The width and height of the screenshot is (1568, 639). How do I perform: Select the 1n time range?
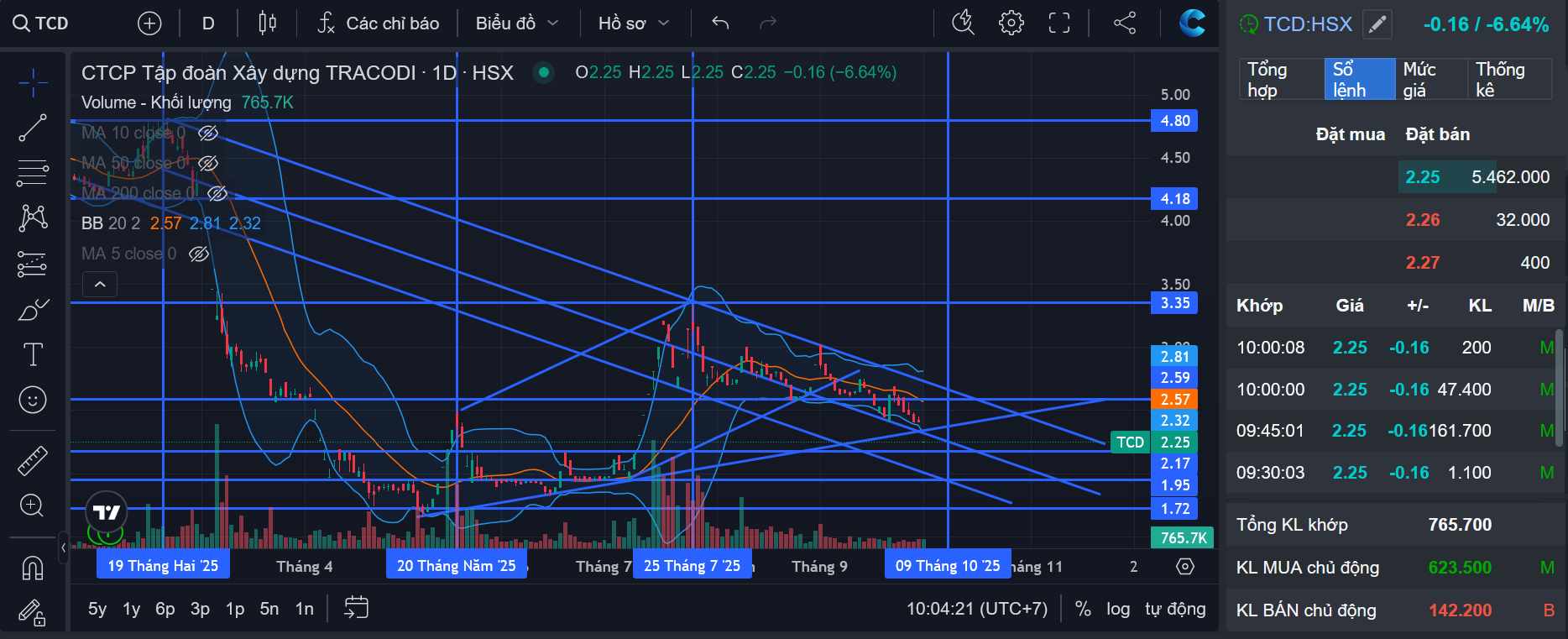point(304,609)
